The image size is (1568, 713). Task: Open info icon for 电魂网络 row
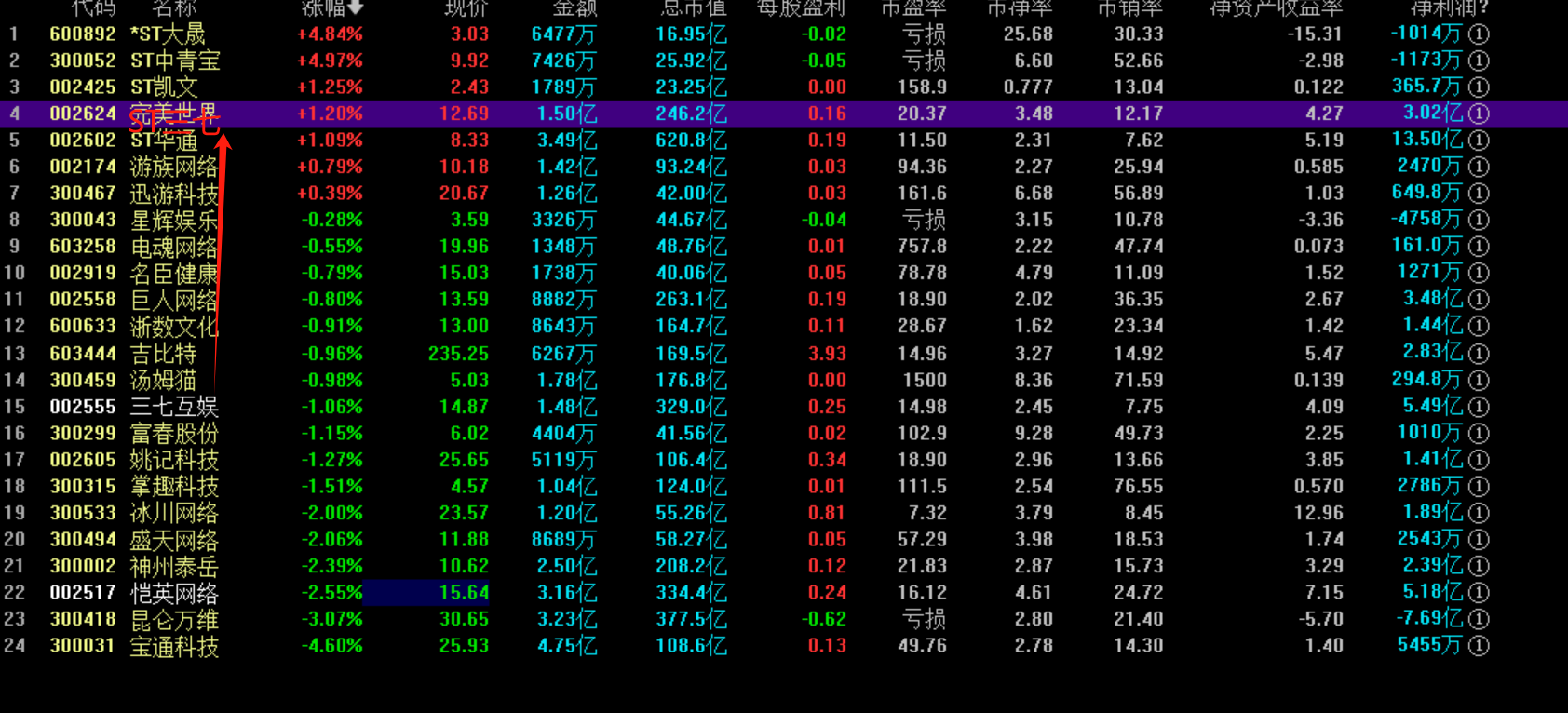coord(1479,247)
